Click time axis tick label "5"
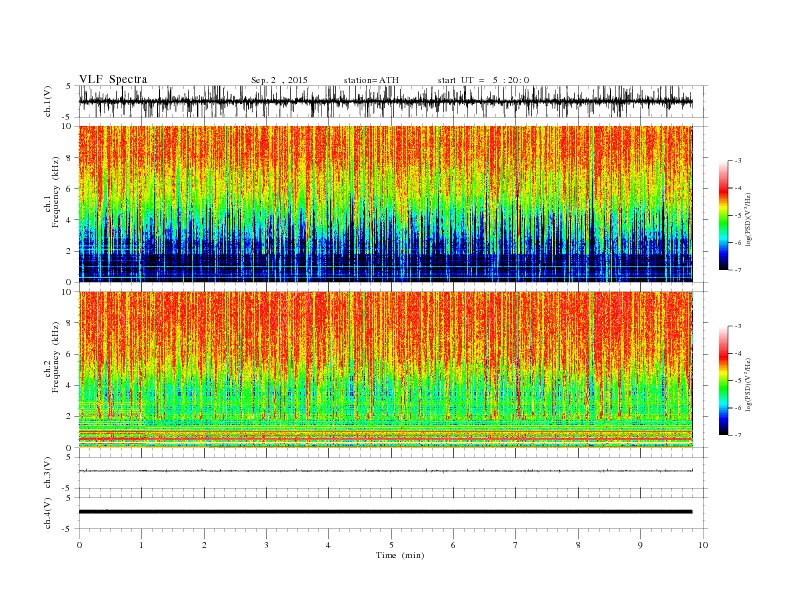The height and width of the screenshot is (612, 792). pyautogui.click(x=391, y=545)
